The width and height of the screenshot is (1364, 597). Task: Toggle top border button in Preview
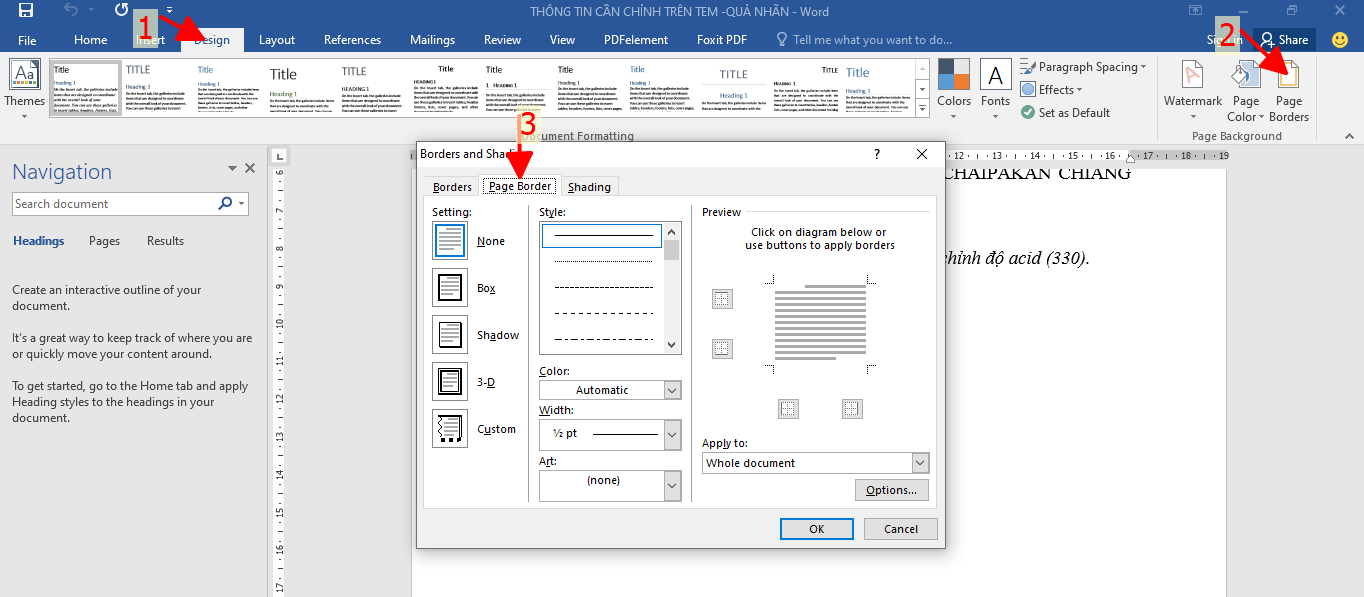[722, 299]
